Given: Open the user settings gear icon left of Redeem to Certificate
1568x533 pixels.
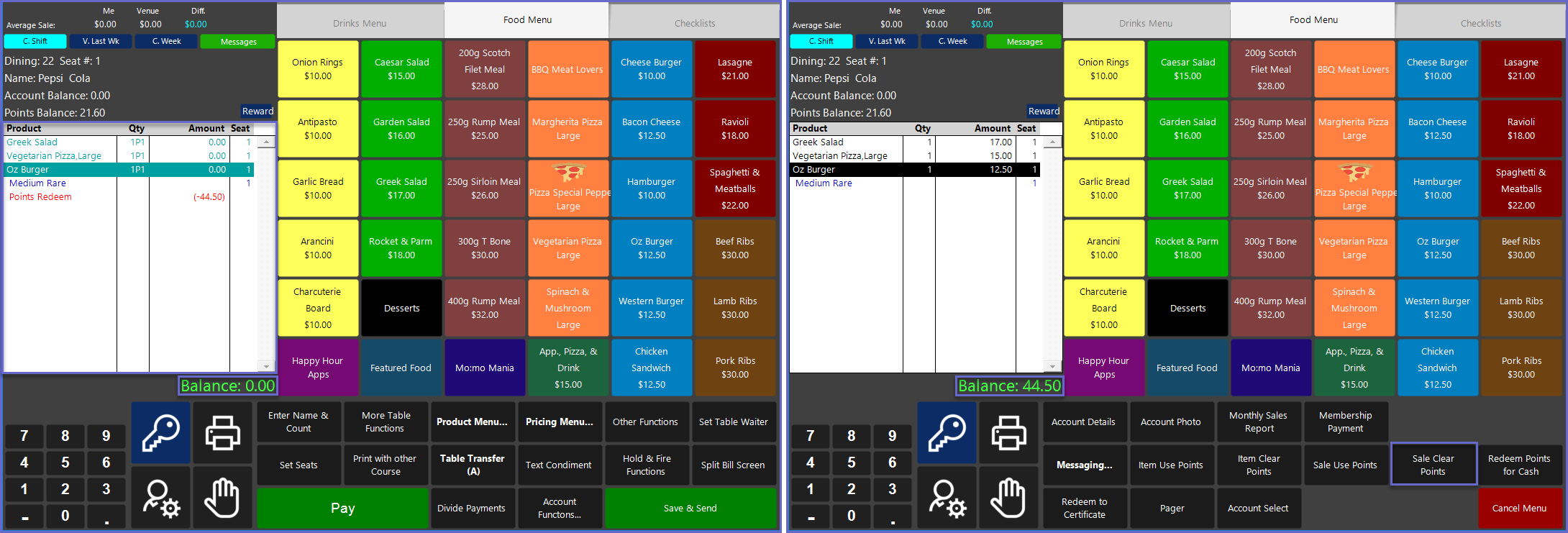Looking at the screenshot, I should [x=947, y=498].
